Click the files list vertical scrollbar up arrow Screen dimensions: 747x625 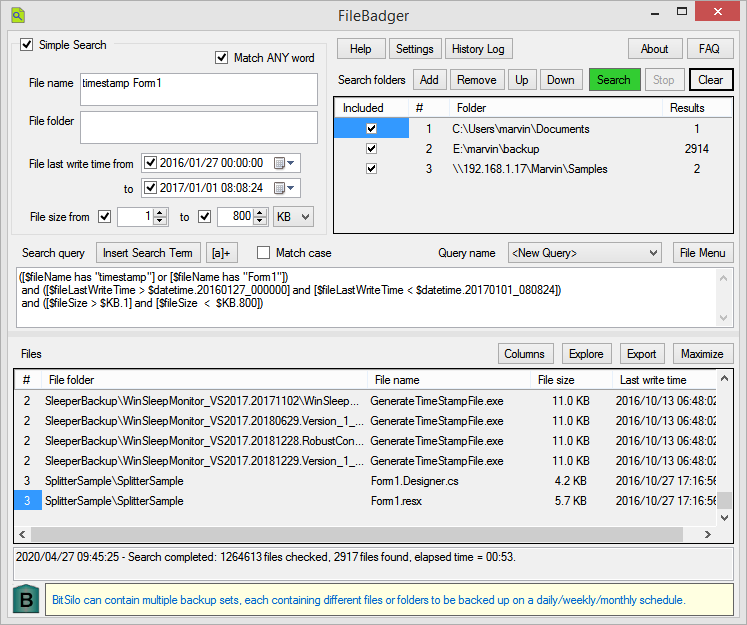point(724,379)
